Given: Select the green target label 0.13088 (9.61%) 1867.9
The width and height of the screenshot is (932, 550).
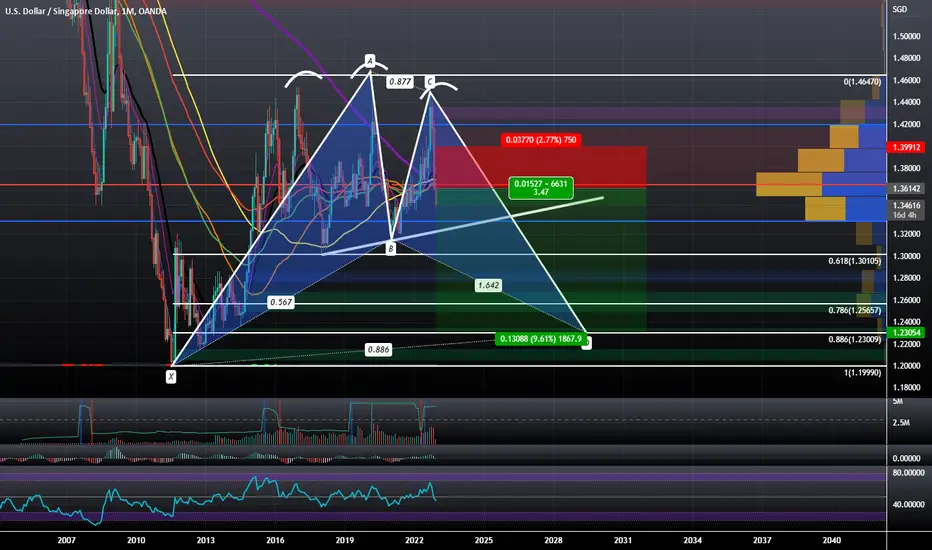Looking at the screenshot, I should tap(541, 339).
